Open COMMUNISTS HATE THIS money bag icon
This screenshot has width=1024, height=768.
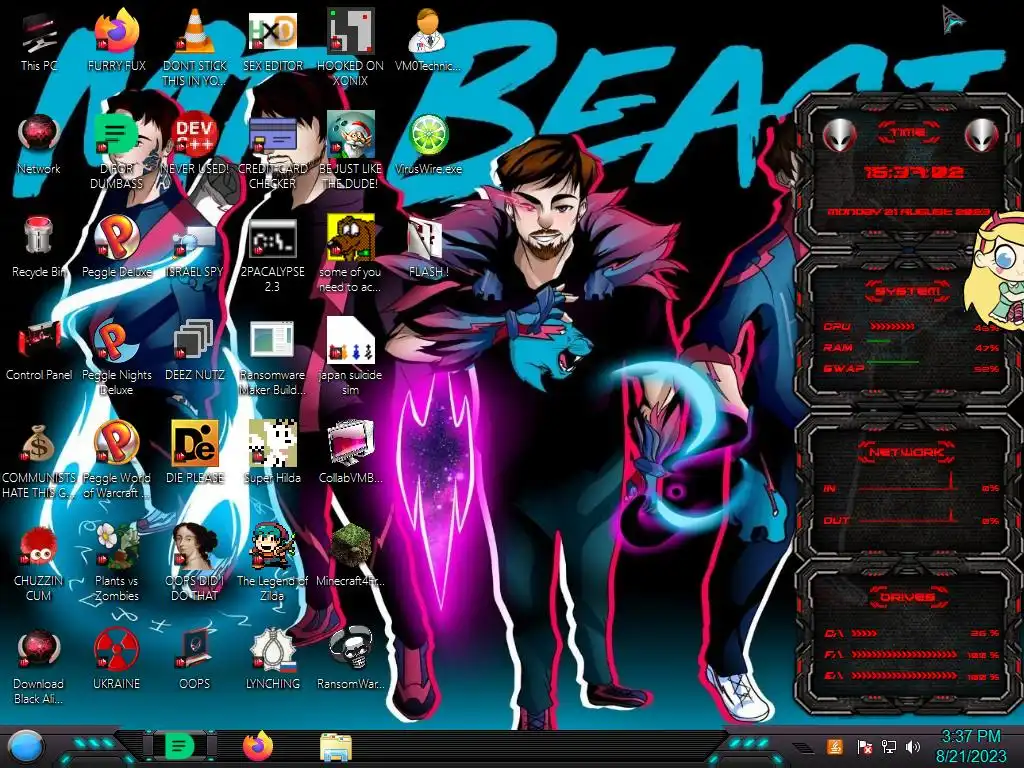tap(39, 460)
